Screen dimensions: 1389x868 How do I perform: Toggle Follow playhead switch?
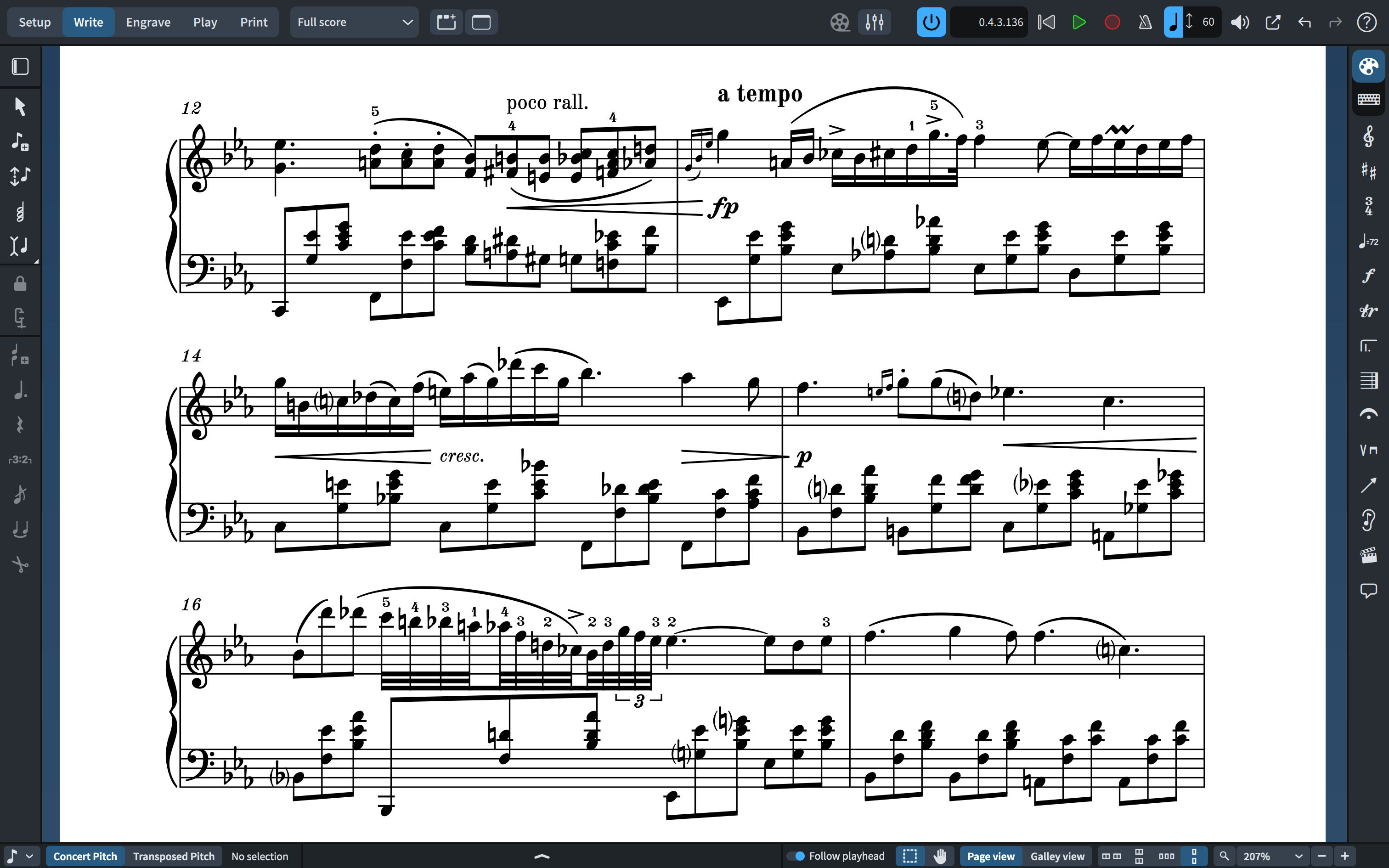tap(796, 856)
